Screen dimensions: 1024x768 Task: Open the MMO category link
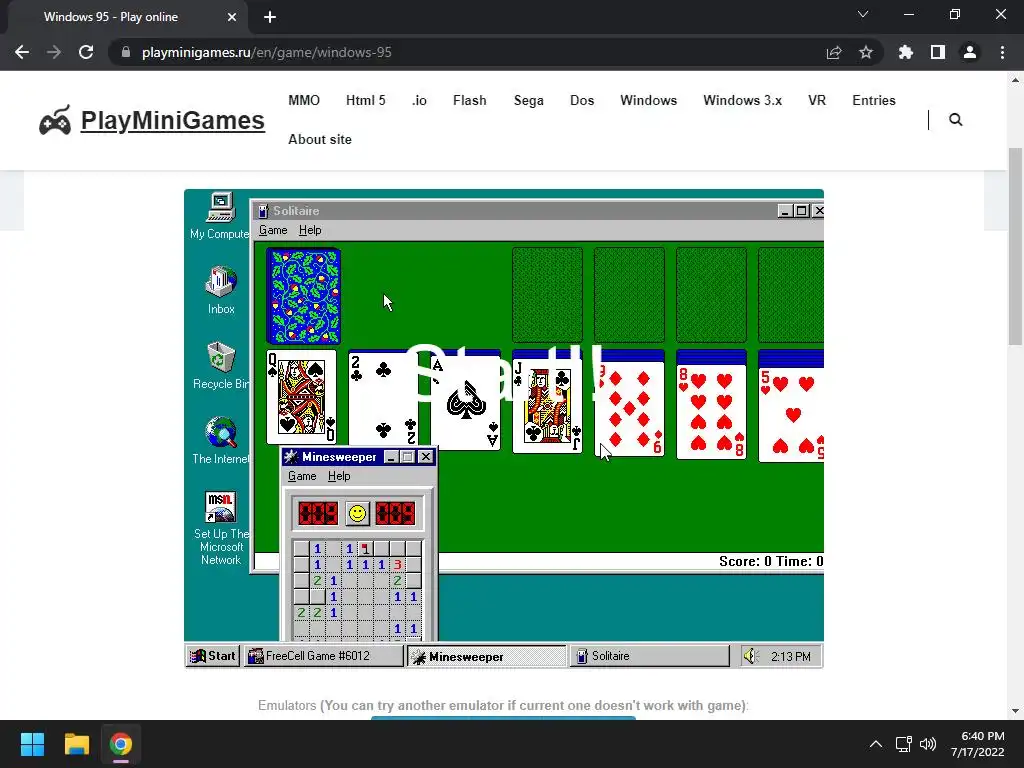[304, 101]
